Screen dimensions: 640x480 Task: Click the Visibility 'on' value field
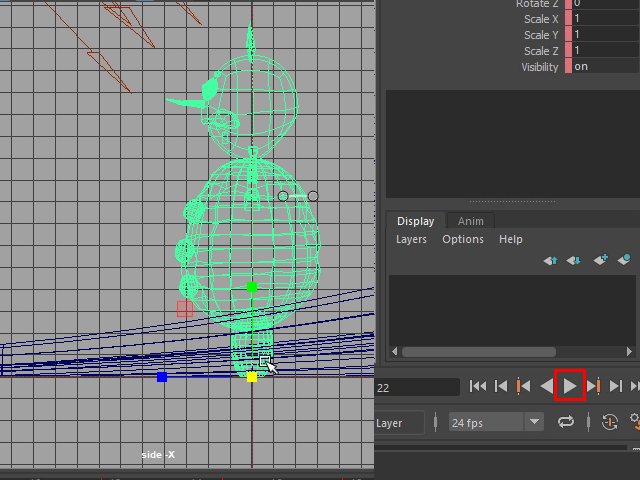pos(605,67)
